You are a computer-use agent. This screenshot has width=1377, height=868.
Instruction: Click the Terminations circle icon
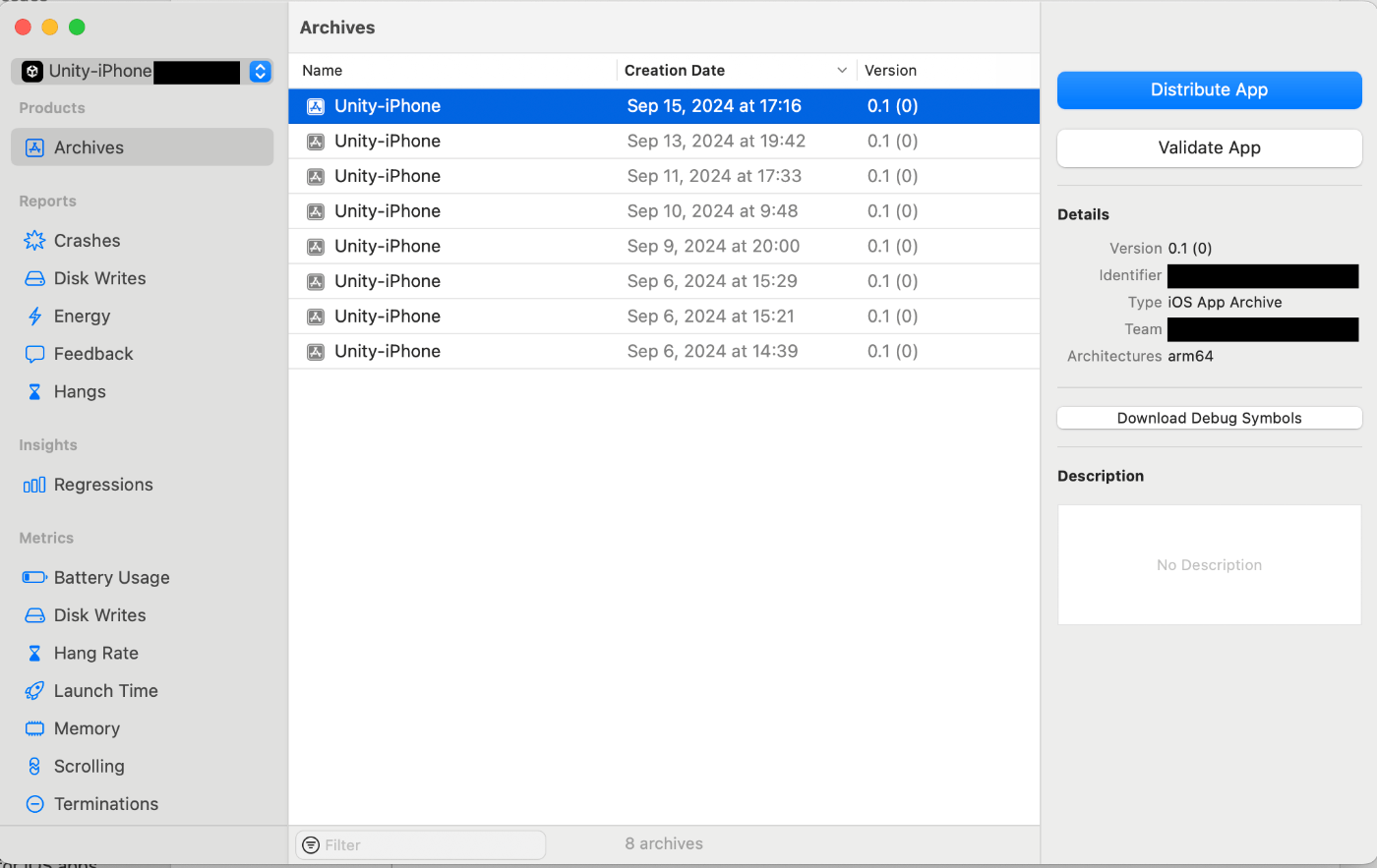pos(34,804)
